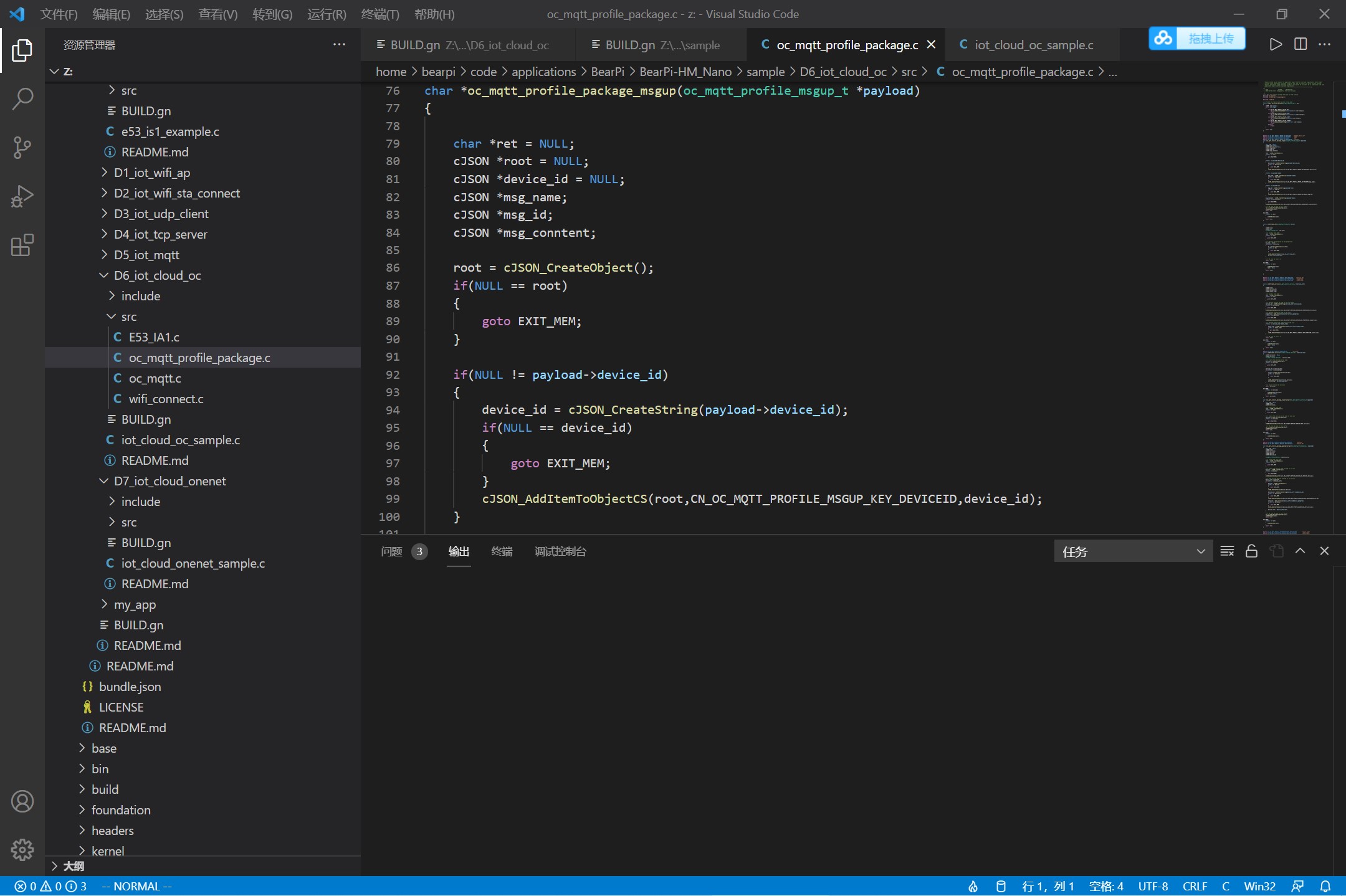Clear the output panel list icon
The width and height of the screenshot is (1346, 896).
coord(1227,551)
